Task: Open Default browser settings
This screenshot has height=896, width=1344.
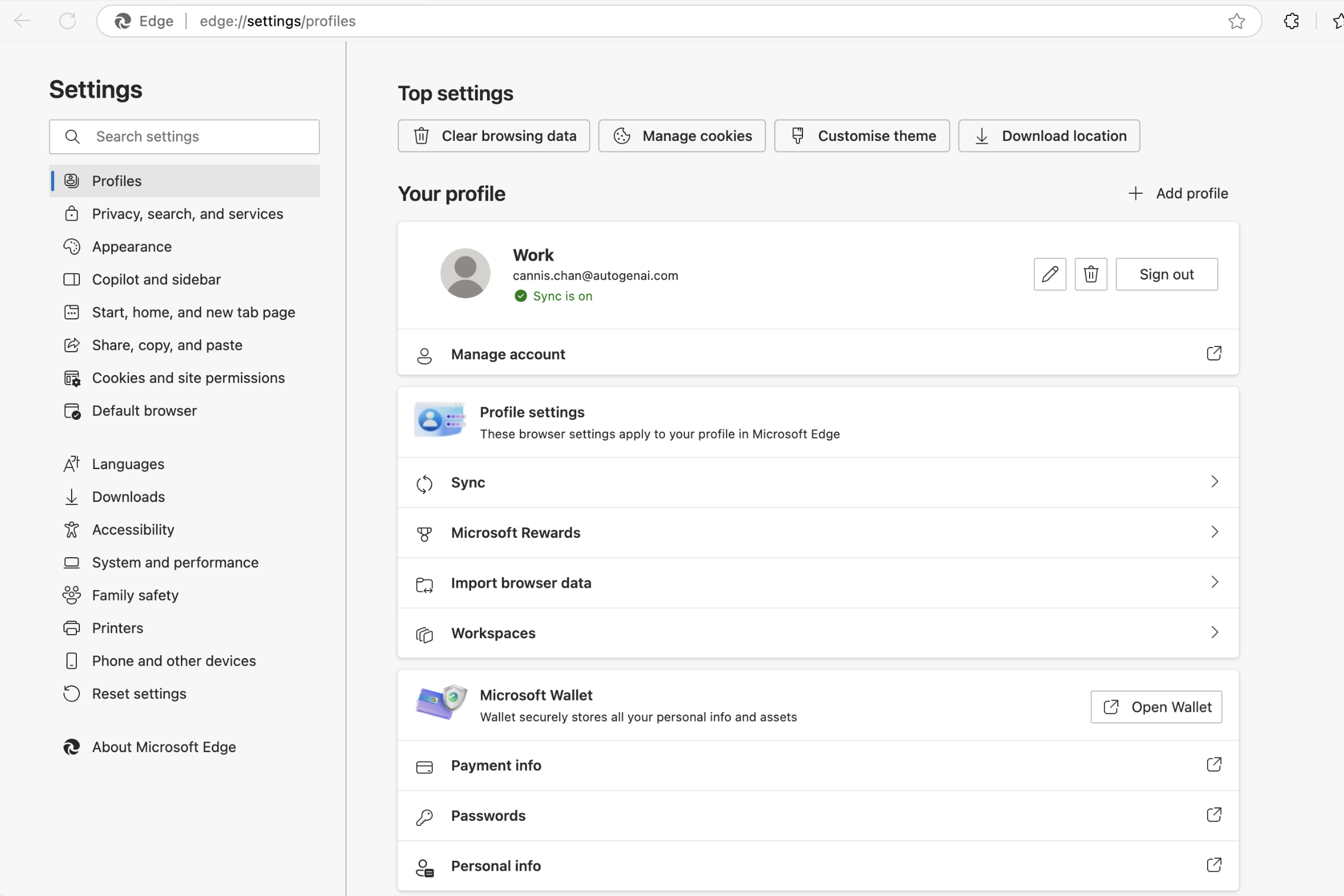Action: 184,411
